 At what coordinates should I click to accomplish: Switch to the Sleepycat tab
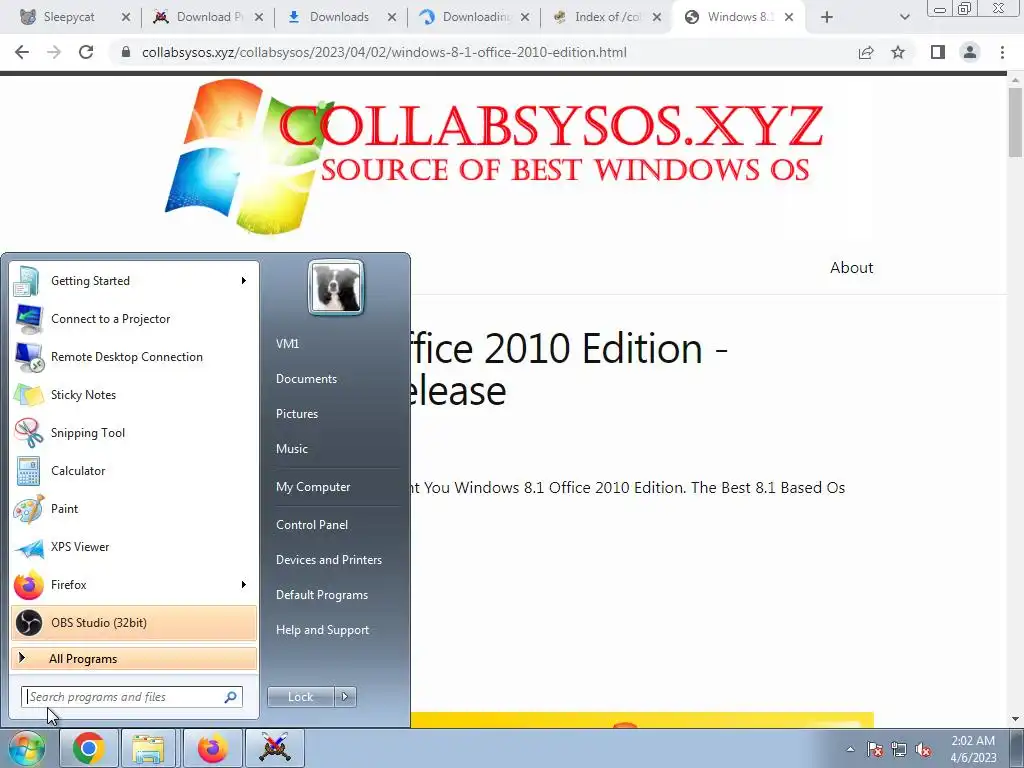point(68,17)
